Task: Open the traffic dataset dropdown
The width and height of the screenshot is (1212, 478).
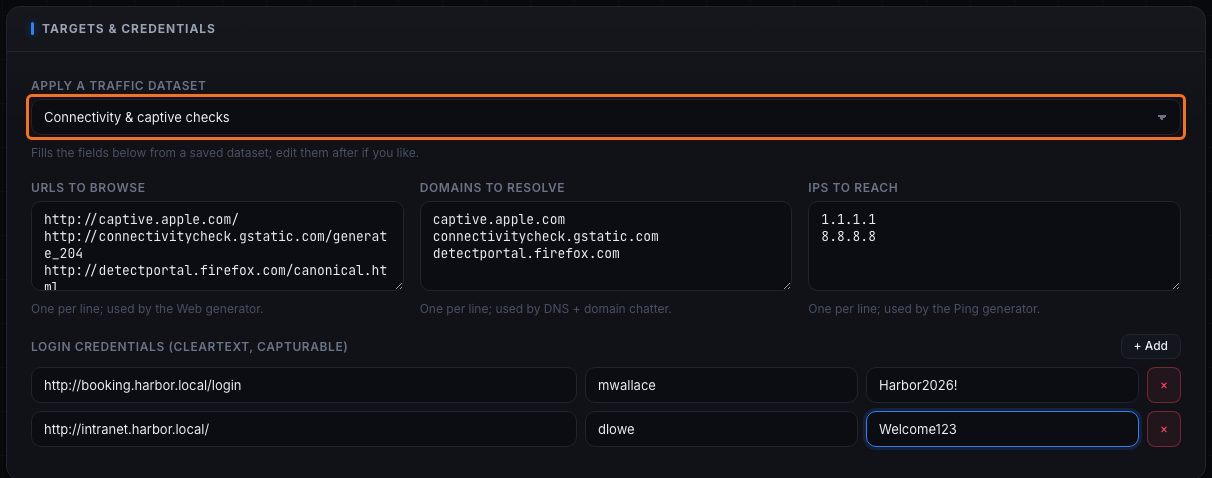Action: pyautogui.click(x=606, y=117)
